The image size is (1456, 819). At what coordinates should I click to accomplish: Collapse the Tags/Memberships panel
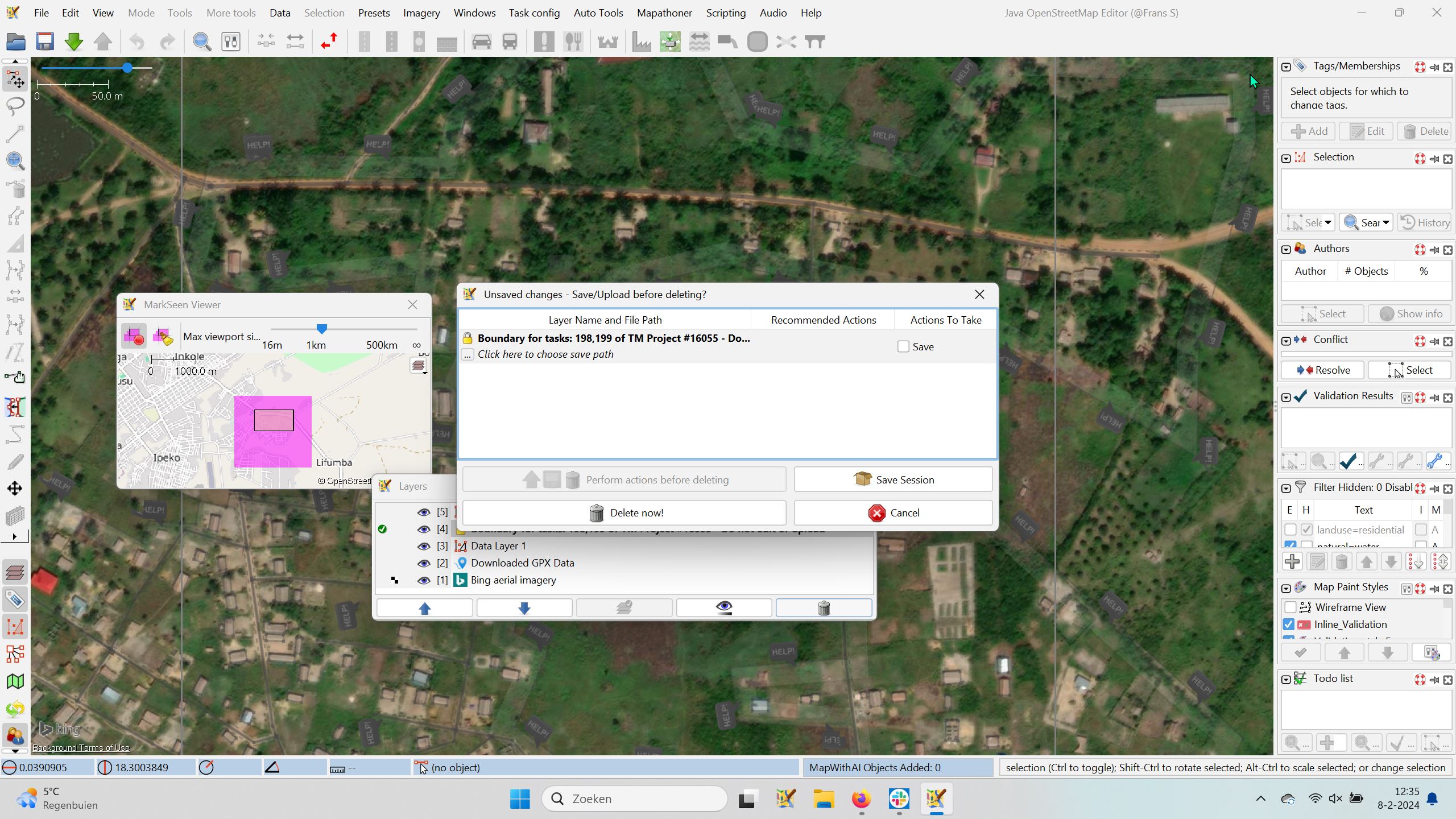pos(1286,67)
